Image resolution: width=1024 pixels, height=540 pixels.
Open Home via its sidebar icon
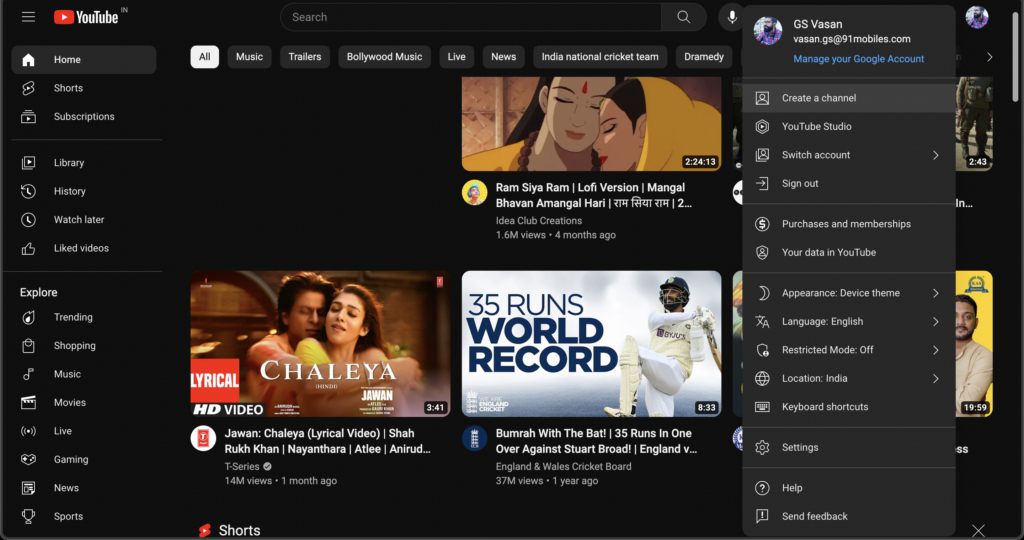point(28,59)
